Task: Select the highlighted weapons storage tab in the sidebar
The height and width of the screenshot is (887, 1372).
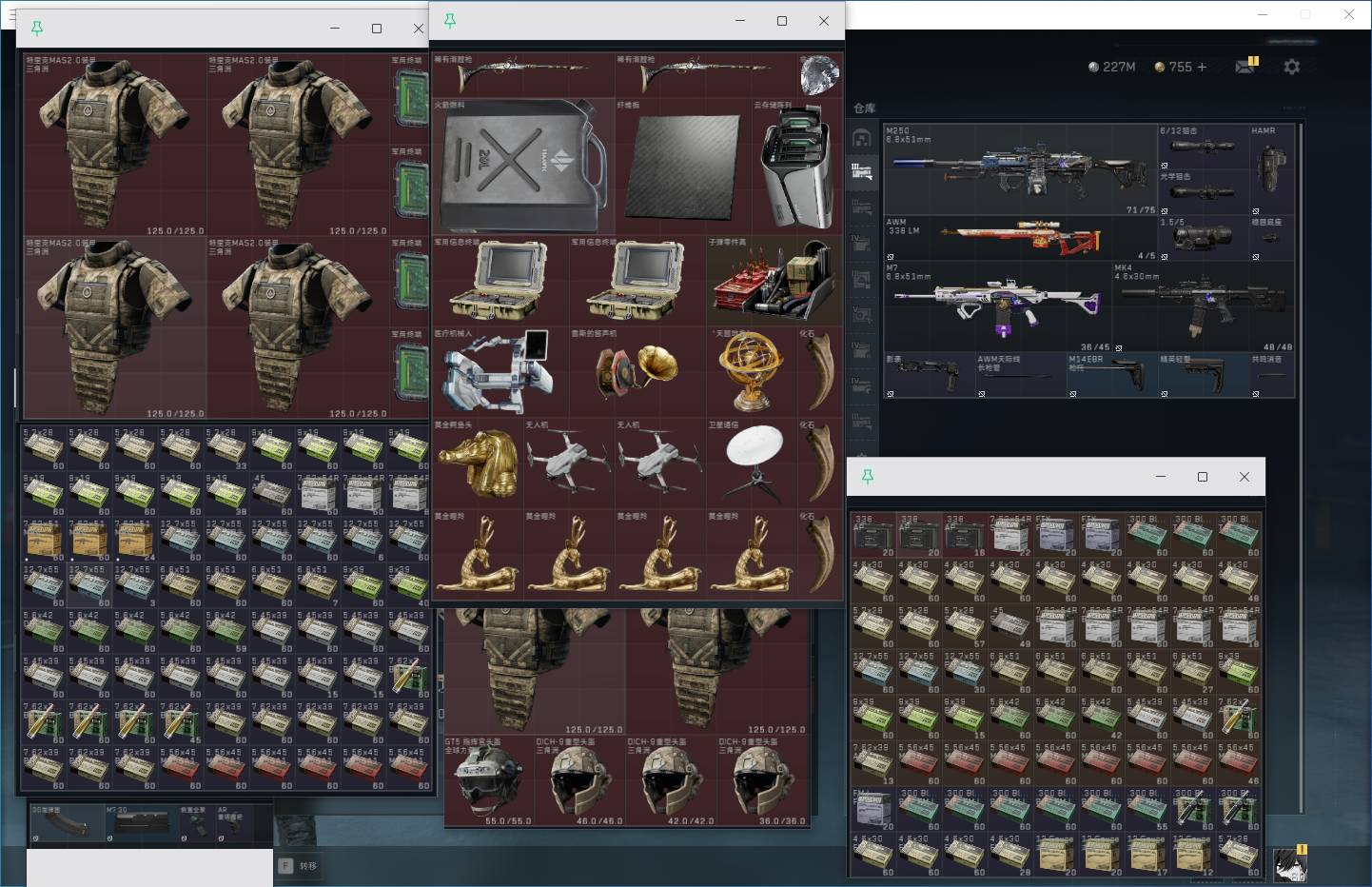Action: click(x=862, y=172)
